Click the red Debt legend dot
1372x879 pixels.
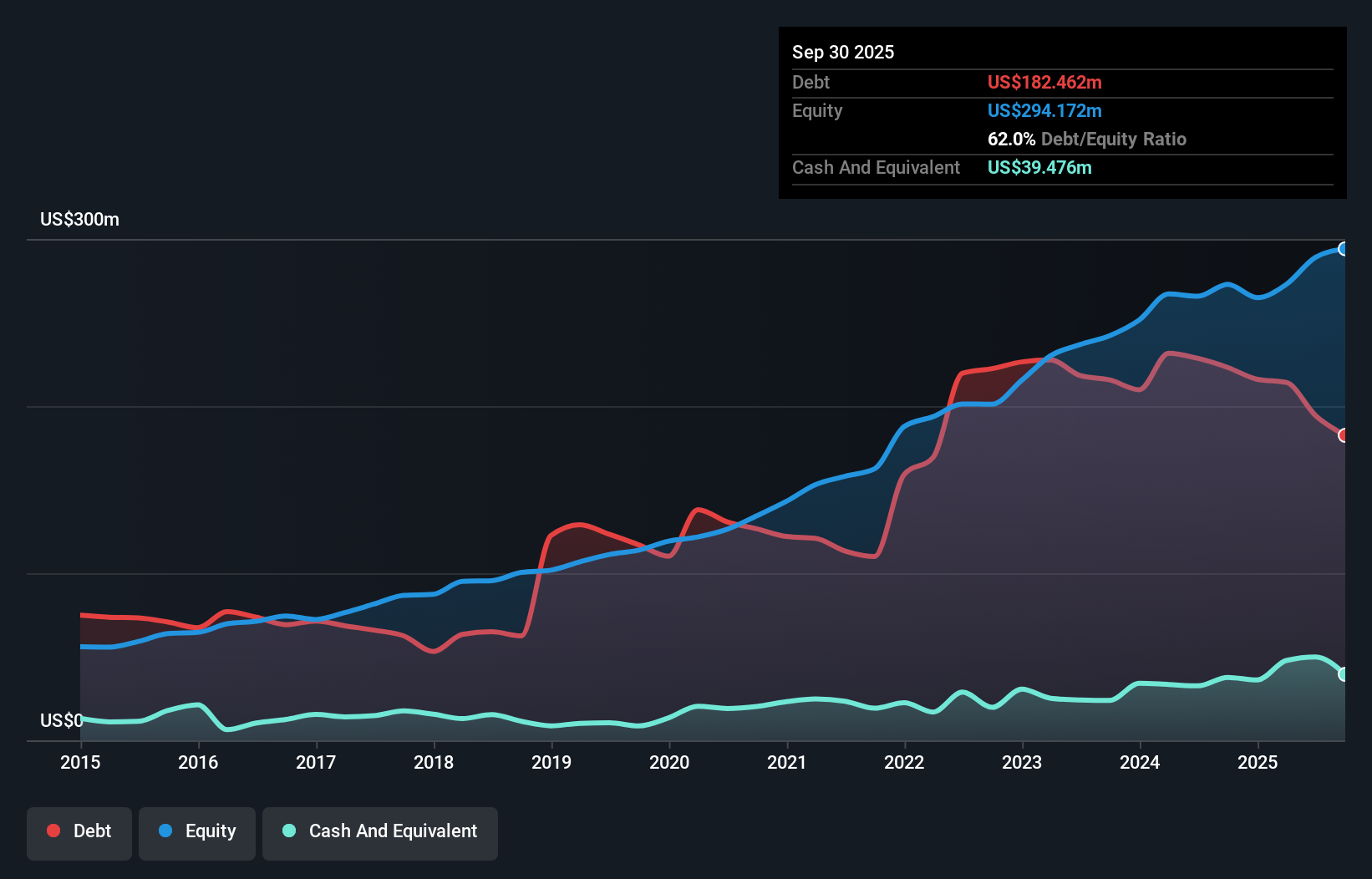pyautogui.click(x=53, y=831)
